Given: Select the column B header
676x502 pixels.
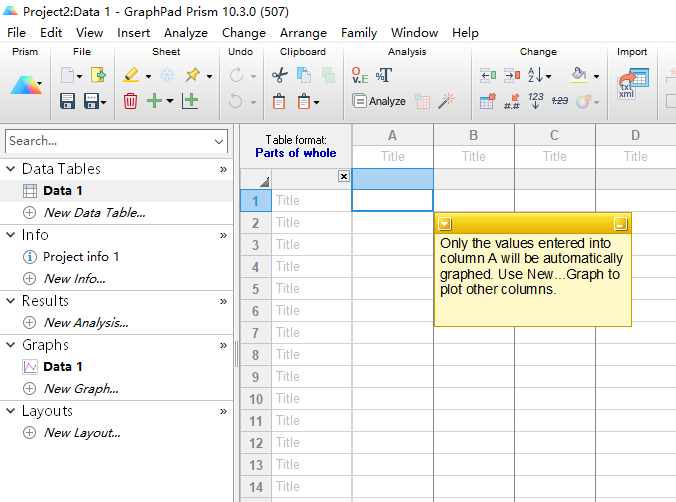Looking at the screenshot, I should tap(473, 135).
